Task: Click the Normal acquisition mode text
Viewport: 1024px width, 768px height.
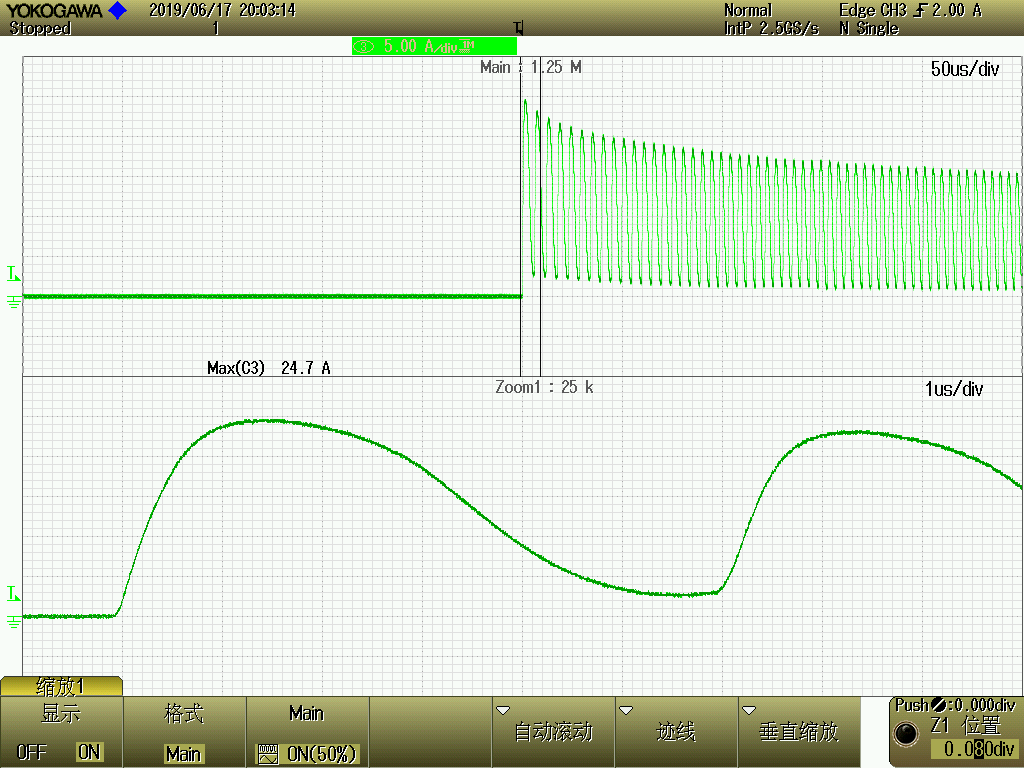Action: [x=748, y=10]
